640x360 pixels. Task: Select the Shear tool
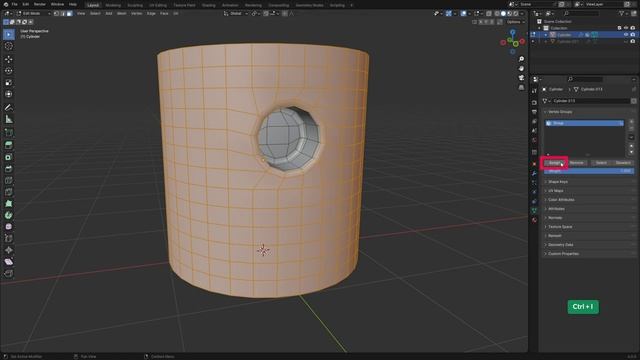click(9, 262)
